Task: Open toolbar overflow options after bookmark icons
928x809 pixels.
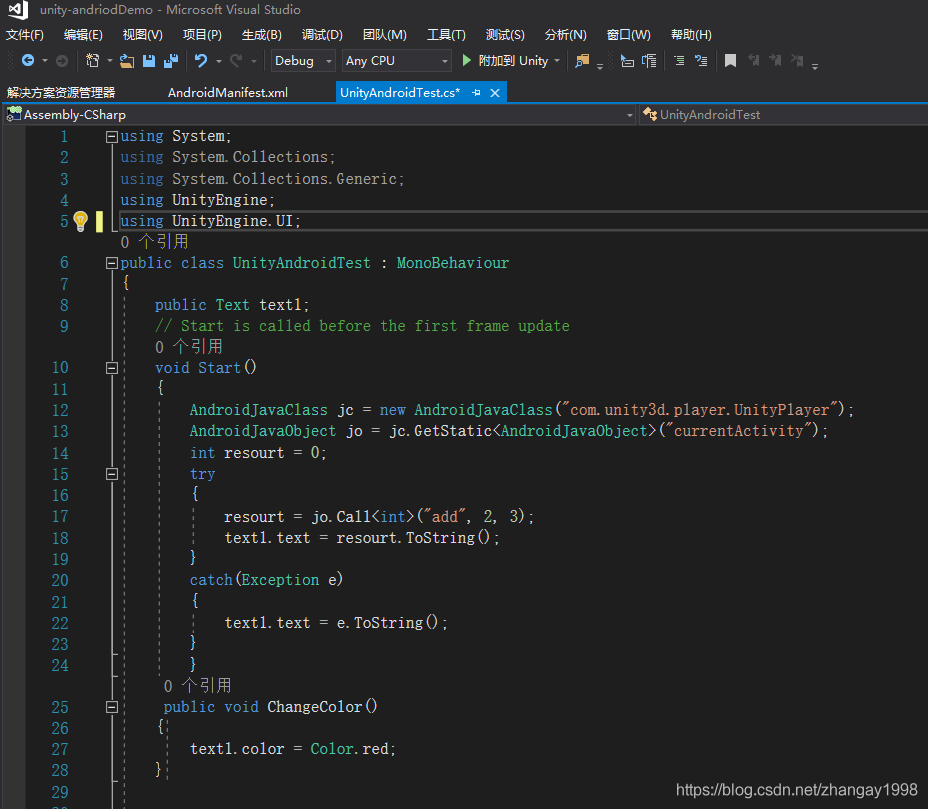Action: 815,66
